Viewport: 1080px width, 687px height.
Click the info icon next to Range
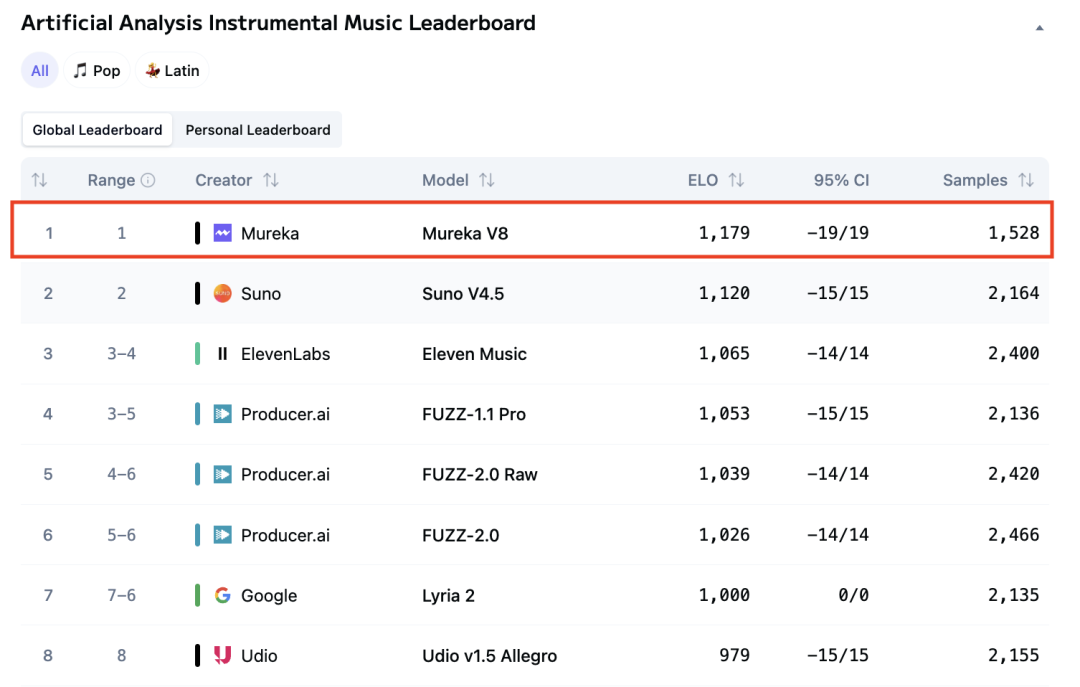(148, 181)
